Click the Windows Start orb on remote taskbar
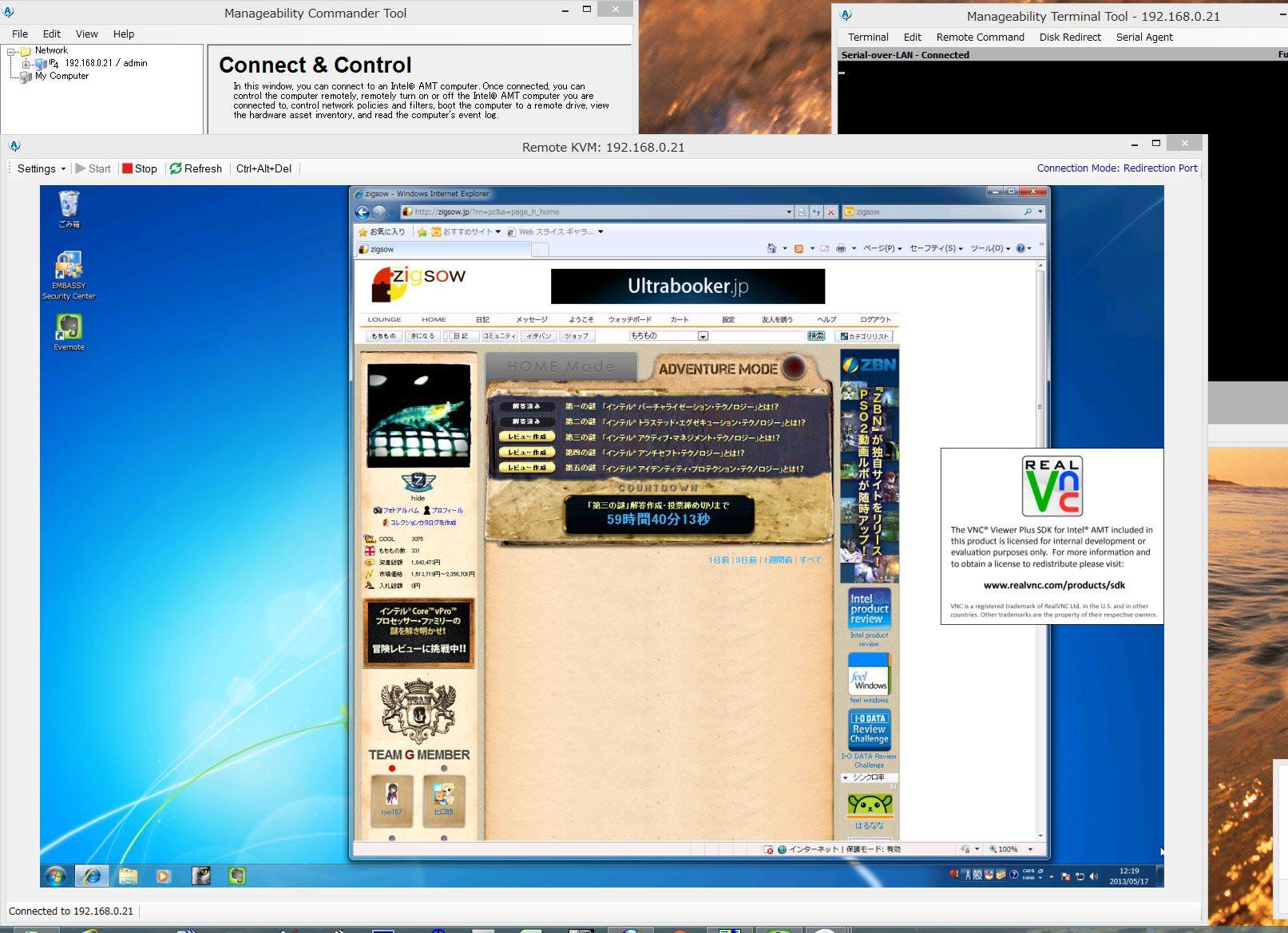Screen dimensions: 1288x933 pyautogui.click(x=55, y=876)
